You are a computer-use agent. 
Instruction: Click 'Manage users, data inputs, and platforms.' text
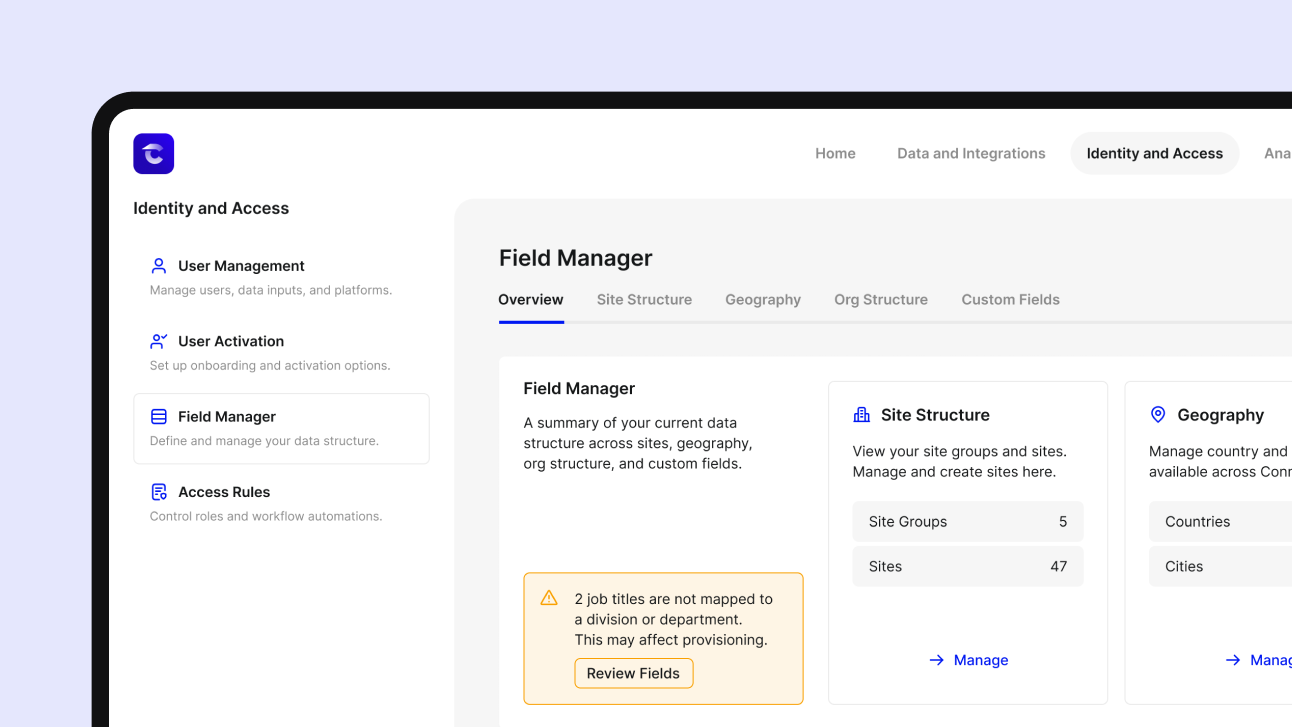(x=271, y=290)
